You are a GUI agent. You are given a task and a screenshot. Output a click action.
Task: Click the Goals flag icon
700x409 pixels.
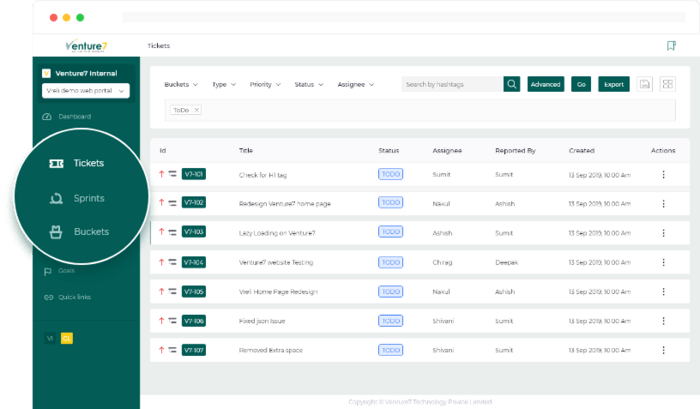click(x=48, y=271)
